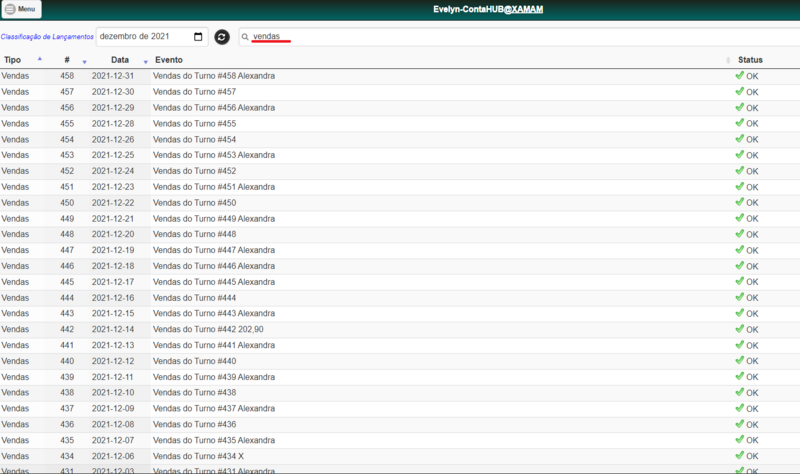
Task: Sort by the Tipo column header
Action: 12,60
